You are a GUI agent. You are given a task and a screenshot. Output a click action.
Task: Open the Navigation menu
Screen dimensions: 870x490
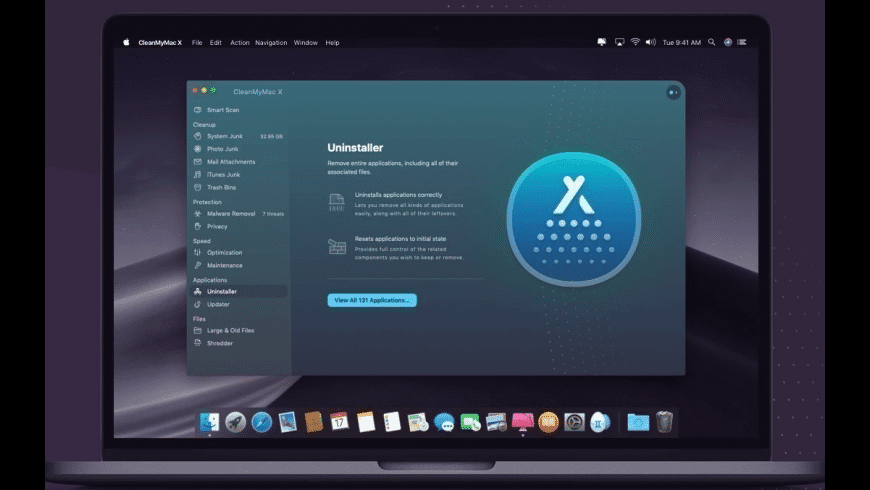point(271,43)
